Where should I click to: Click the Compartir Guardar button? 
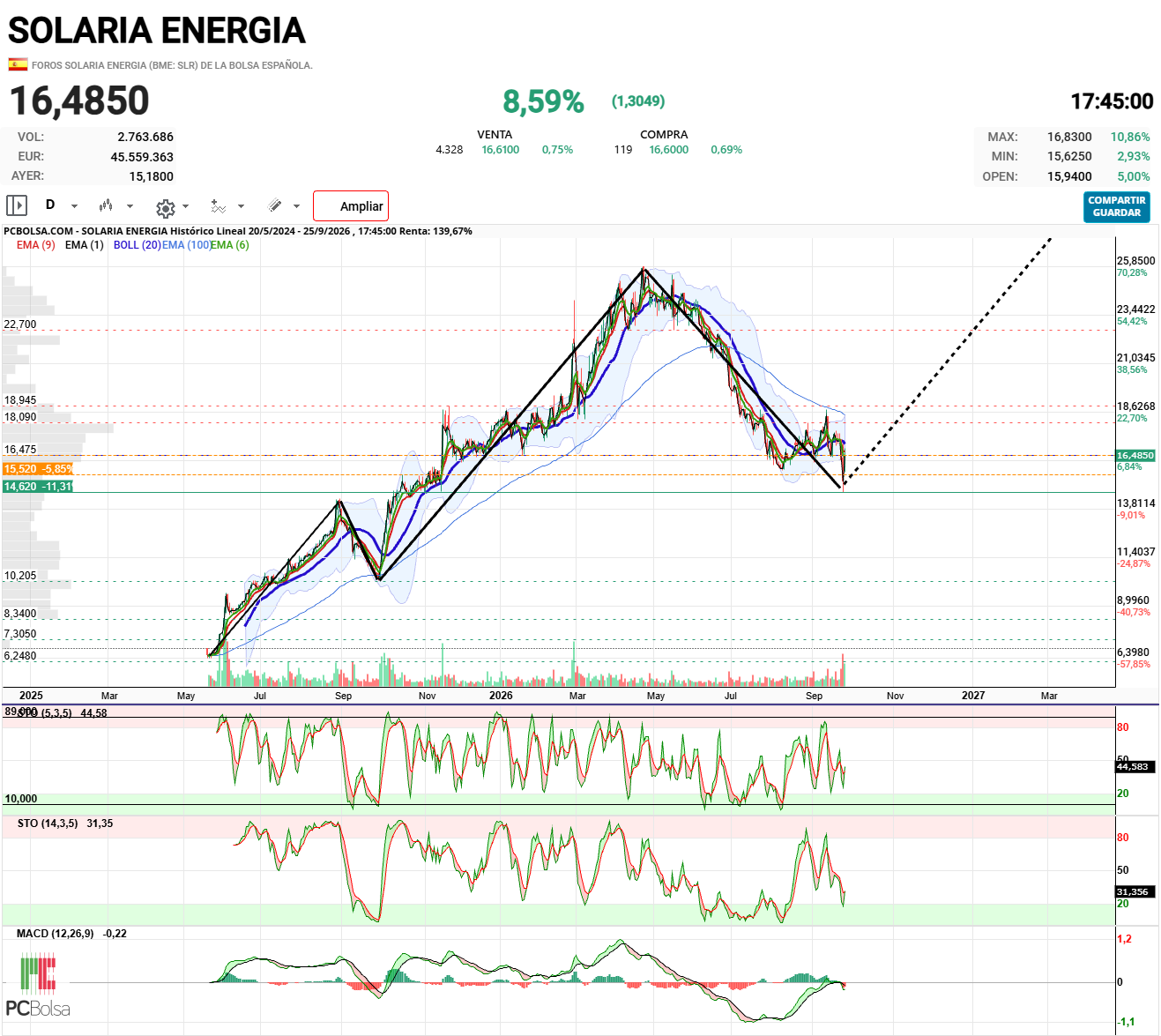(x=1117, y=206)
